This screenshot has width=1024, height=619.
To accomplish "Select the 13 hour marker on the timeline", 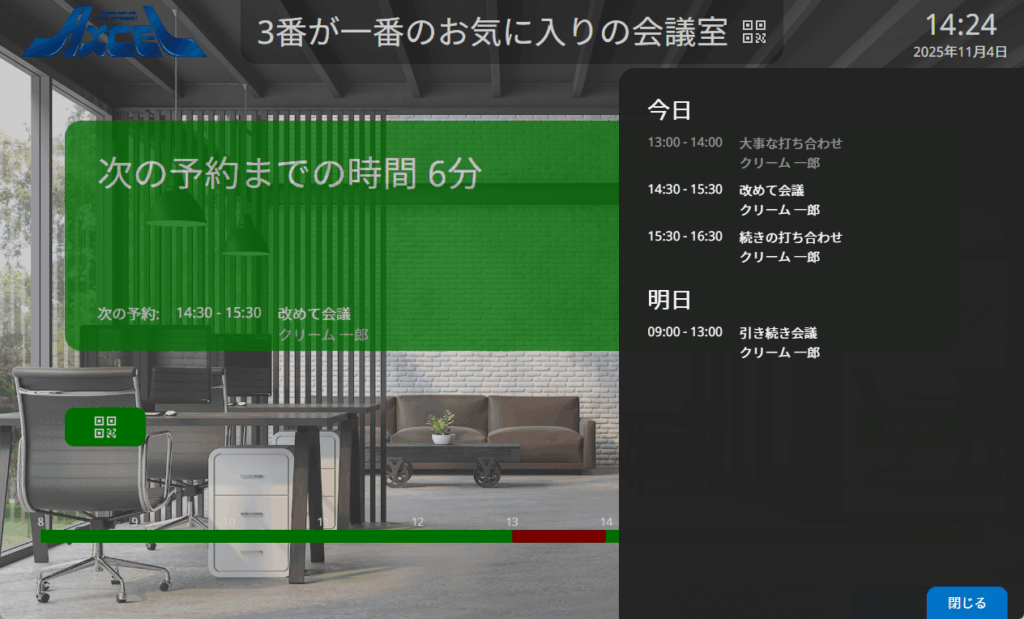I will tap(512, 522).
